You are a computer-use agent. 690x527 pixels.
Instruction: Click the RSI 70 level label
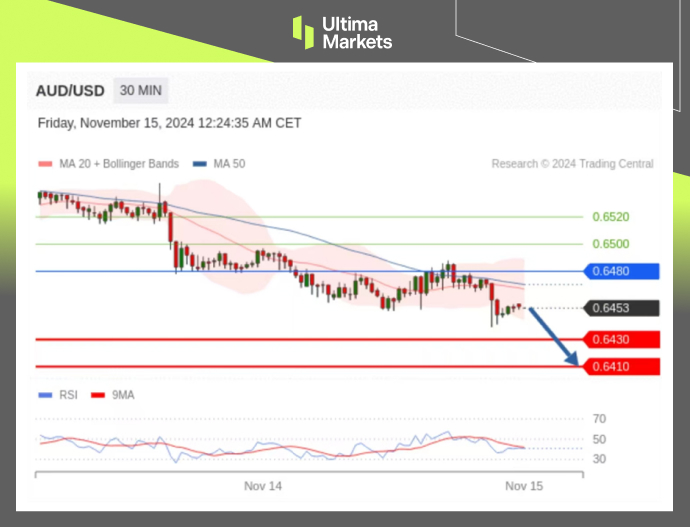(599, 419)
